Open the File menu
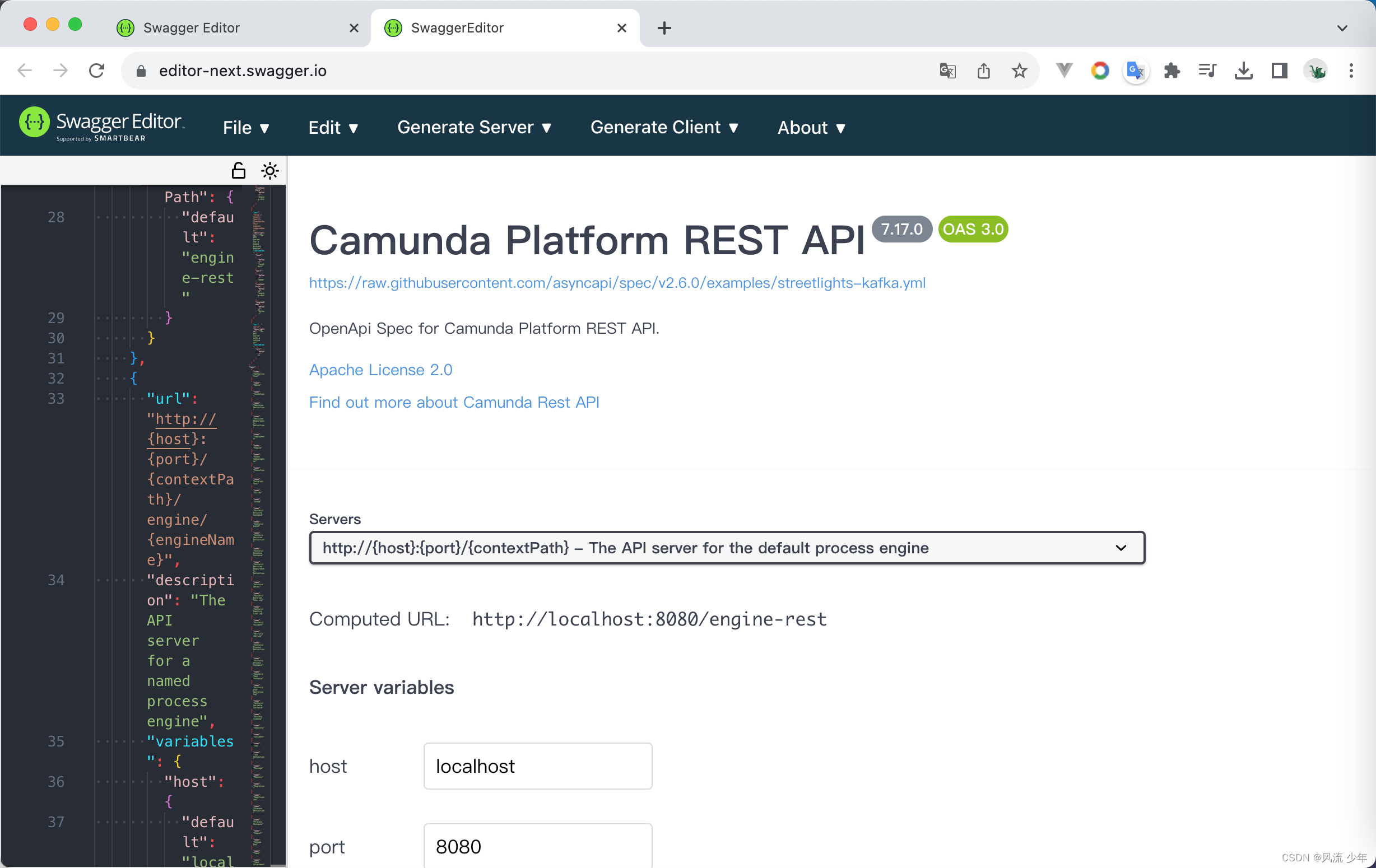This screenshot has height=868, width=1376. (246, 127)
